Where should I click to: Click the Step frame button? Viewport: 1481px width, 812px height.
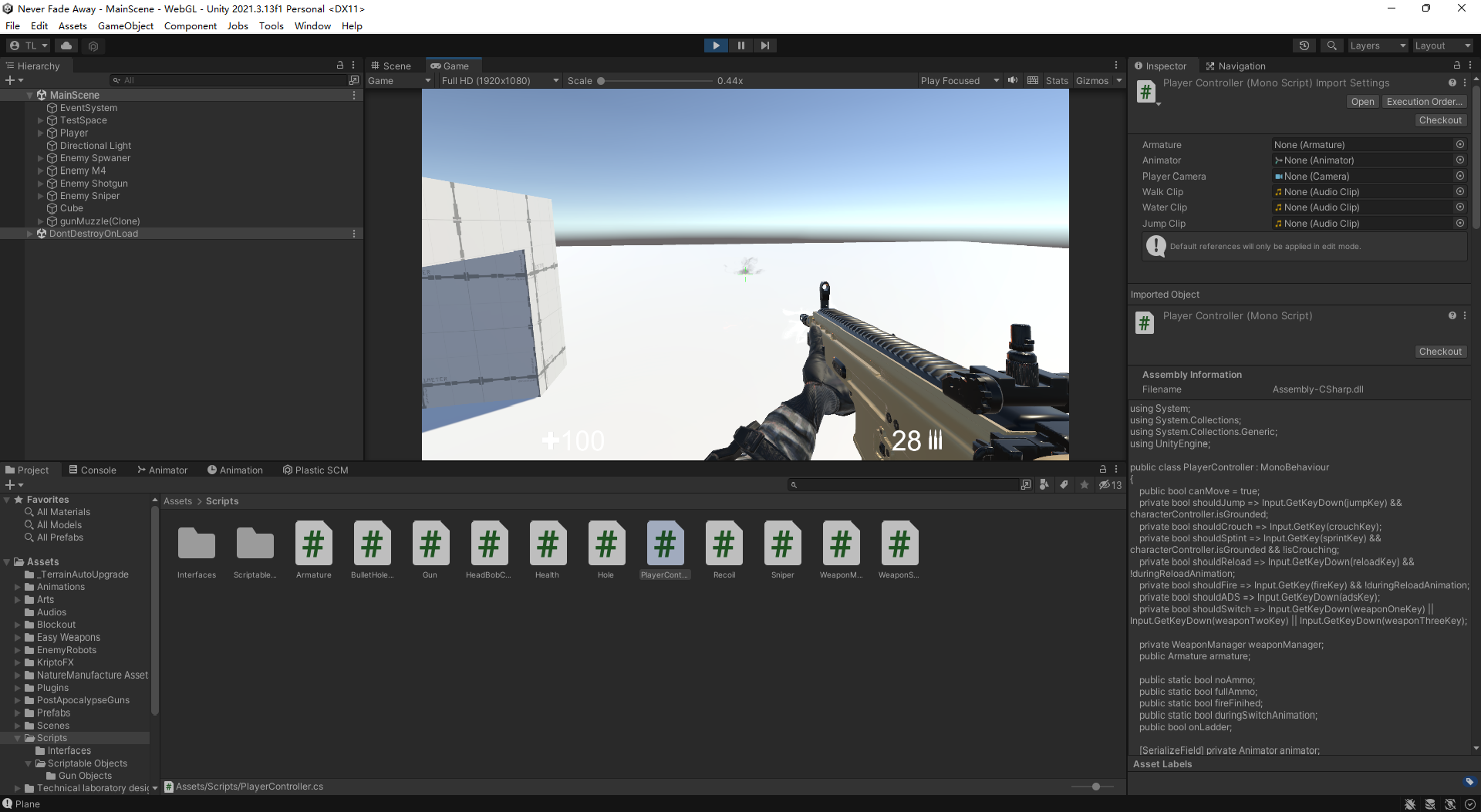tap(764, 45)
